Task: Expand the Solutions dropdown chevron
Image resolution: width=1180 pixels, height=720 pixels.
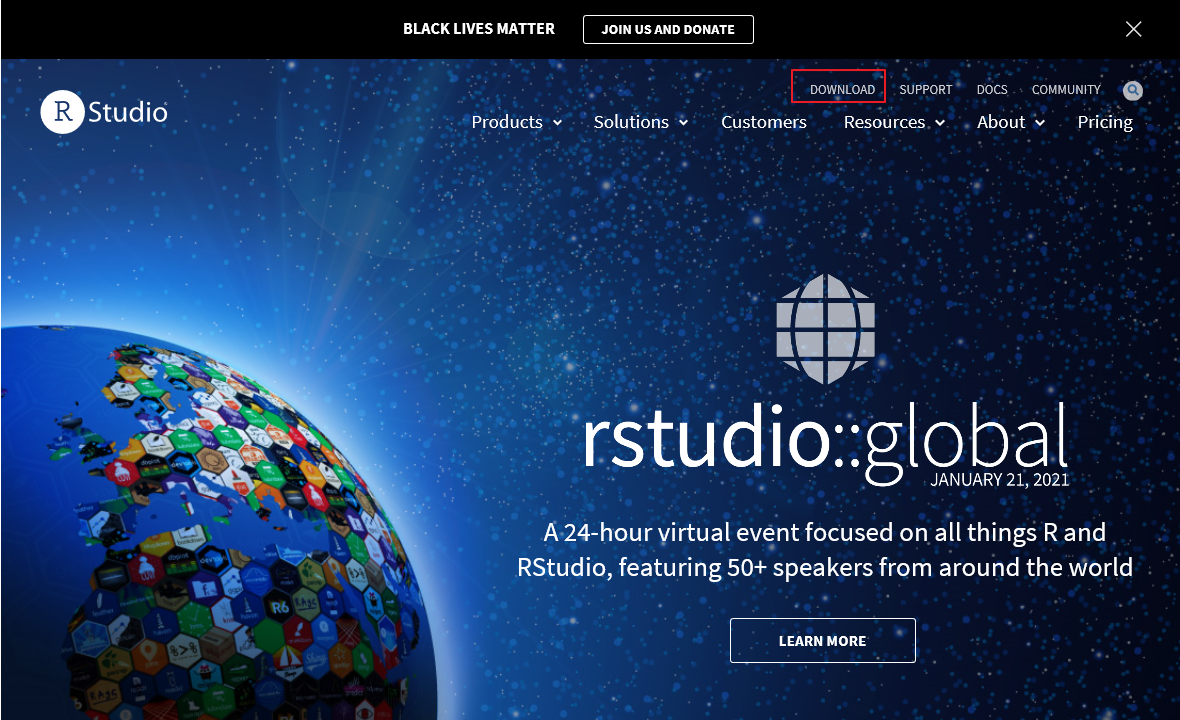Action: click(683, 123)
